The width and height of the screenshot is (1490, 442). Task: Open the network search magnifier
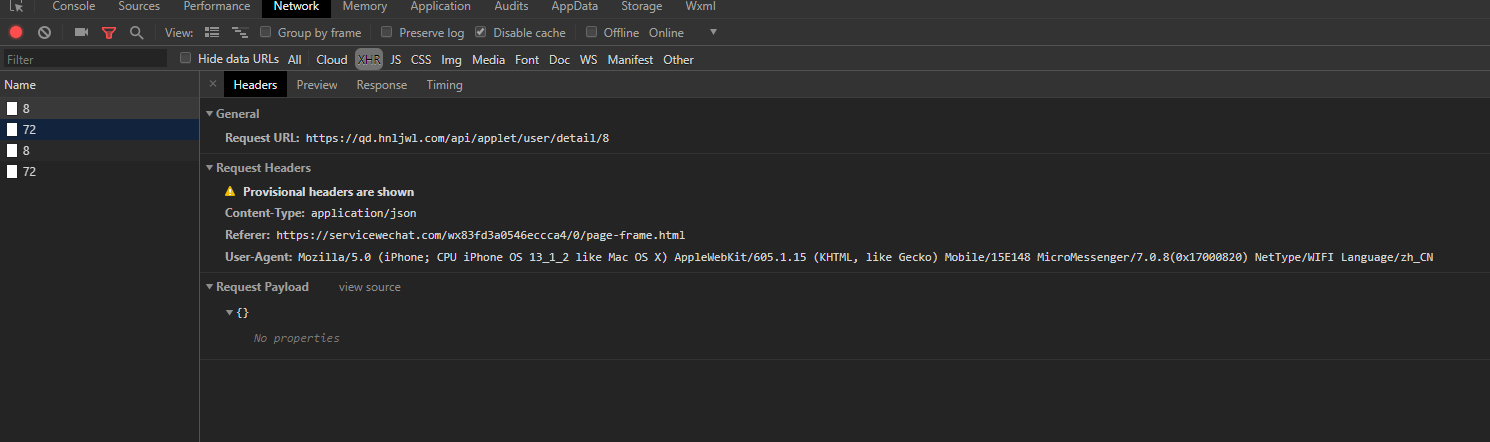coord(136,33)
